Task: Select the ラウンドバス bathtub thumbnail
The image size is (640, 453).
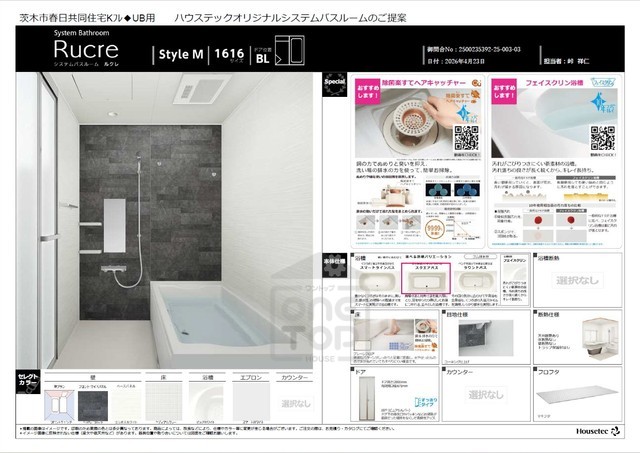Action: click(476, 282)
